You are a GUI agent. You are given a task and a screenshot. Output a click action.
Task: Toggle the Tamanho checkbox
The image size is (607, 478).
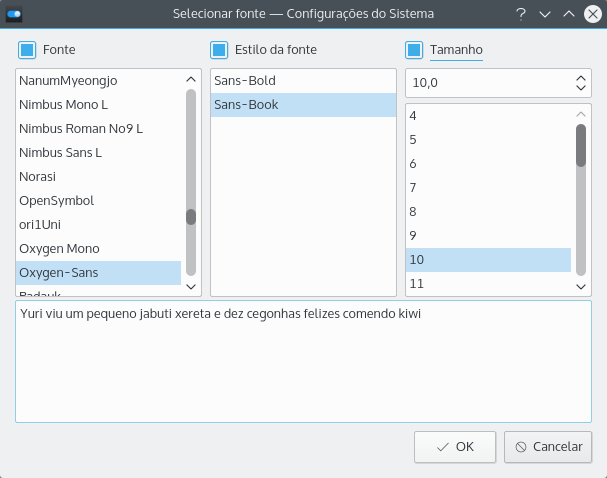click(x=414, y=49)
